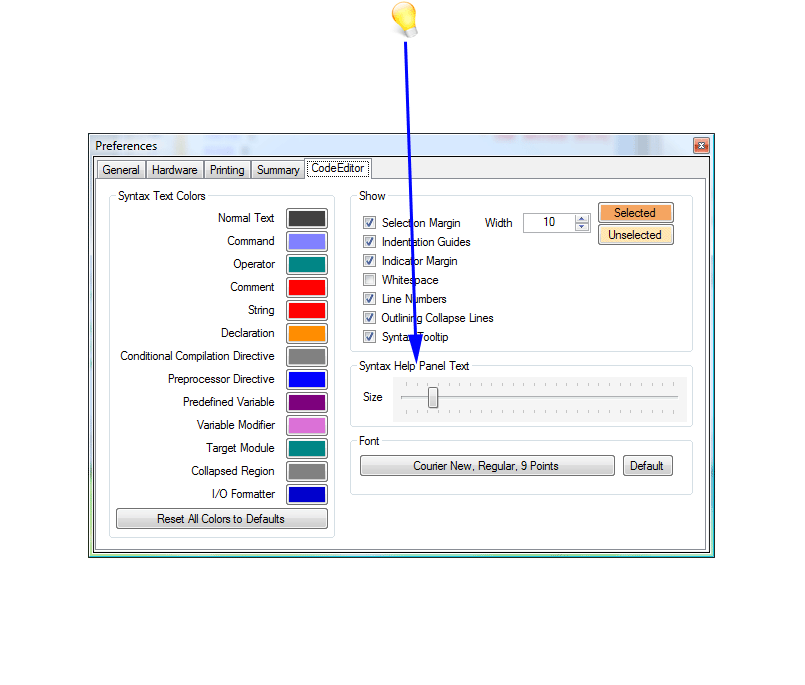Select the Normal Text color box
This screenshot has width=805, height=685.
click(307, 218)
